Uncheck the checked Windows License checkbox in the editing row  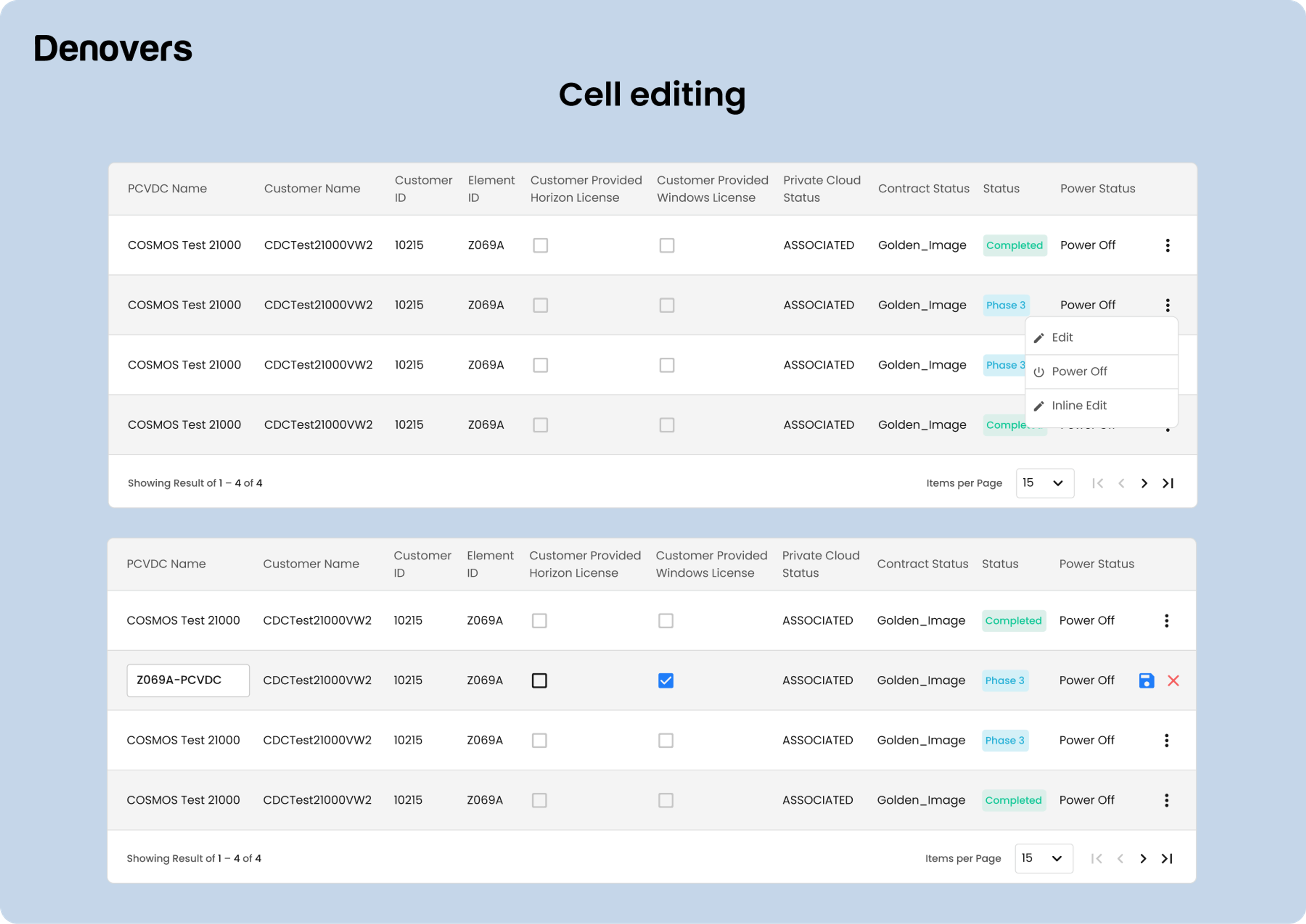(665, 681)
